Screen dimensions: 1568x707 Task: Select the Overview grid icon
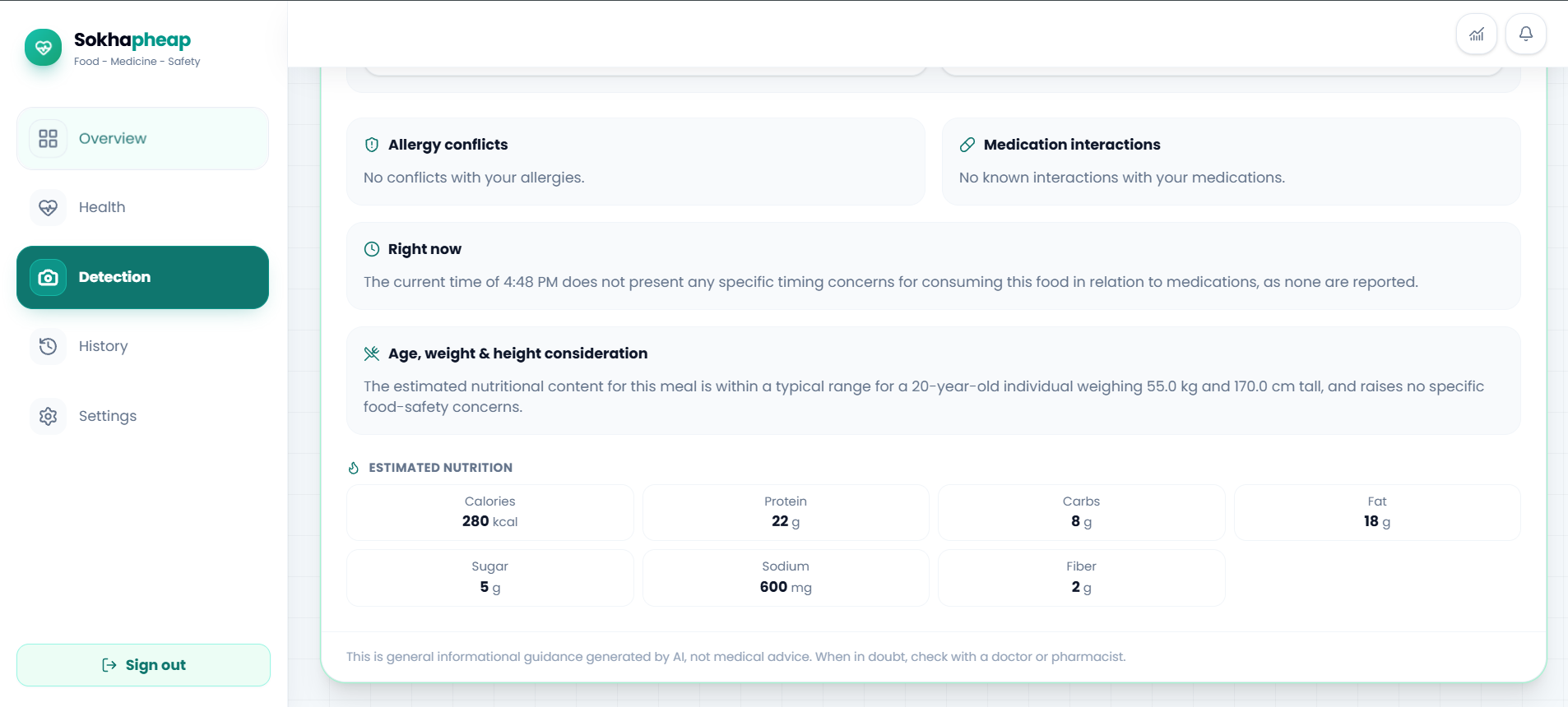click(49, 138)
